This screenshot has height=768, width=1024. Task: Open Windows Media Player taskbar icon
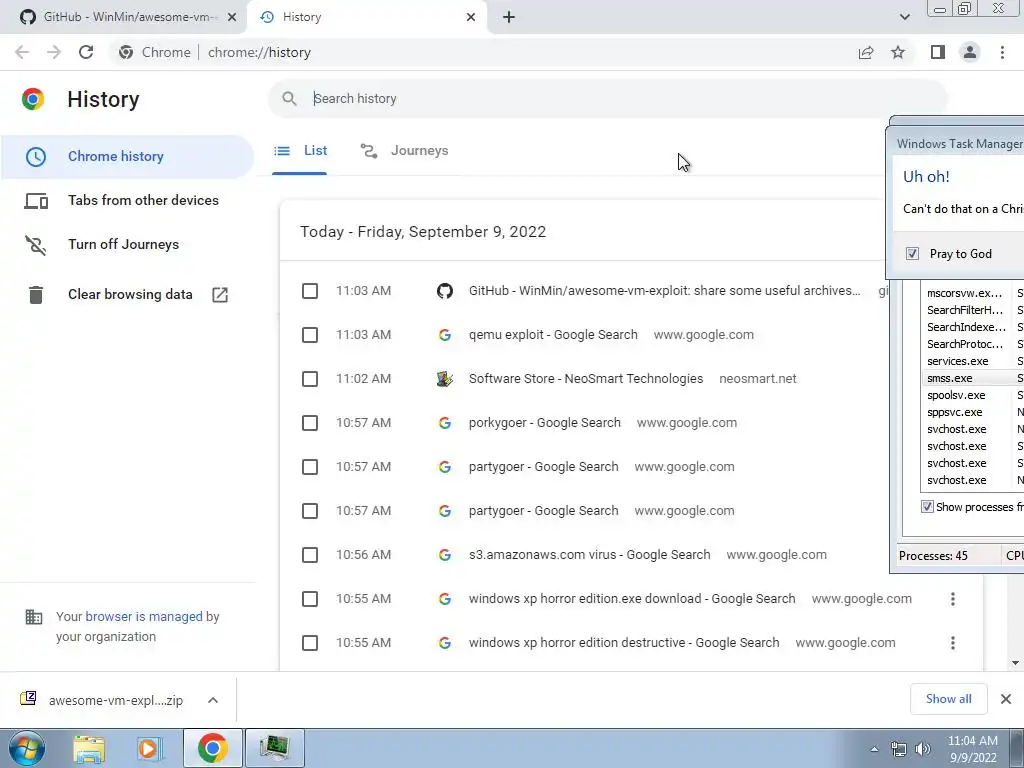[149, 748]
